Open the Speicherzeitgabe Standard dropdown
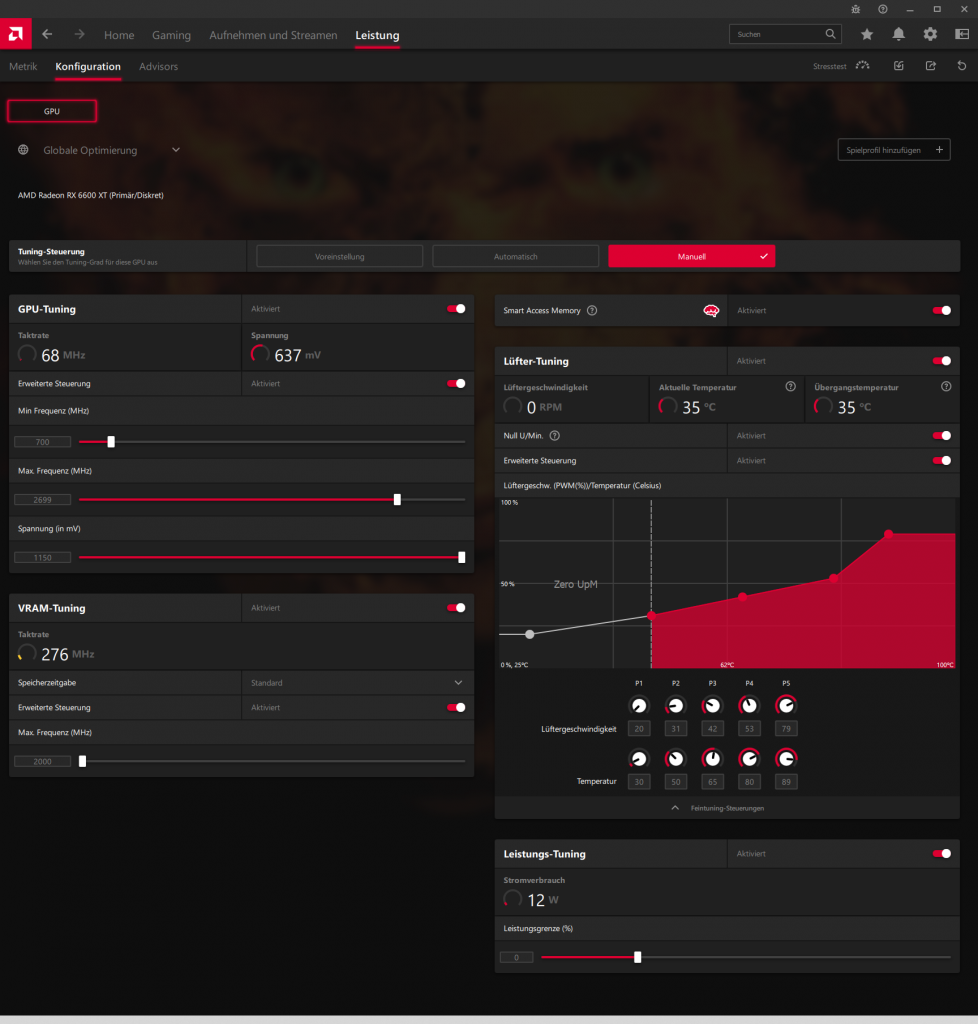978x1024 pixels. click(357, 682)
